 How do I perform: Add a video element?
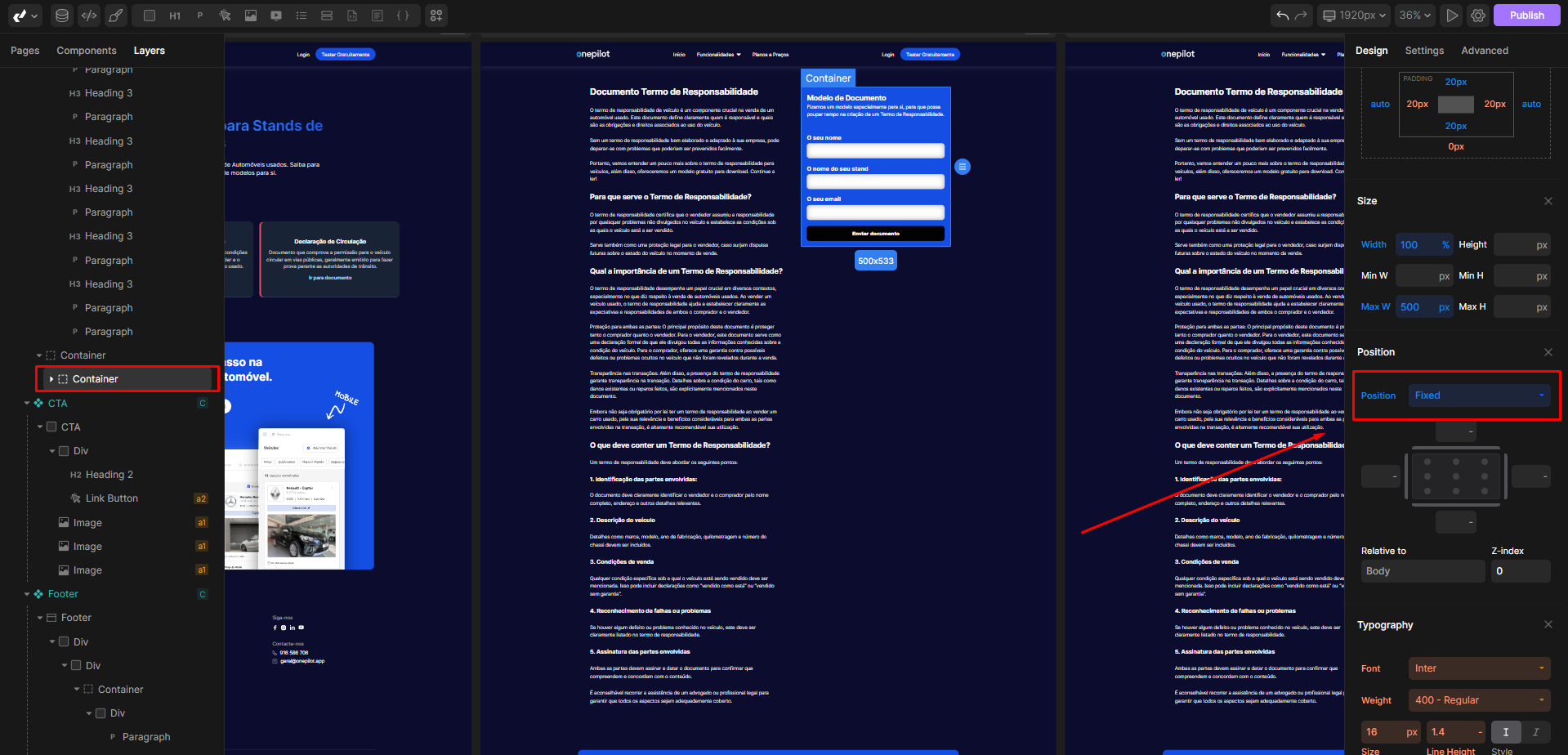(x=276, y=16)
